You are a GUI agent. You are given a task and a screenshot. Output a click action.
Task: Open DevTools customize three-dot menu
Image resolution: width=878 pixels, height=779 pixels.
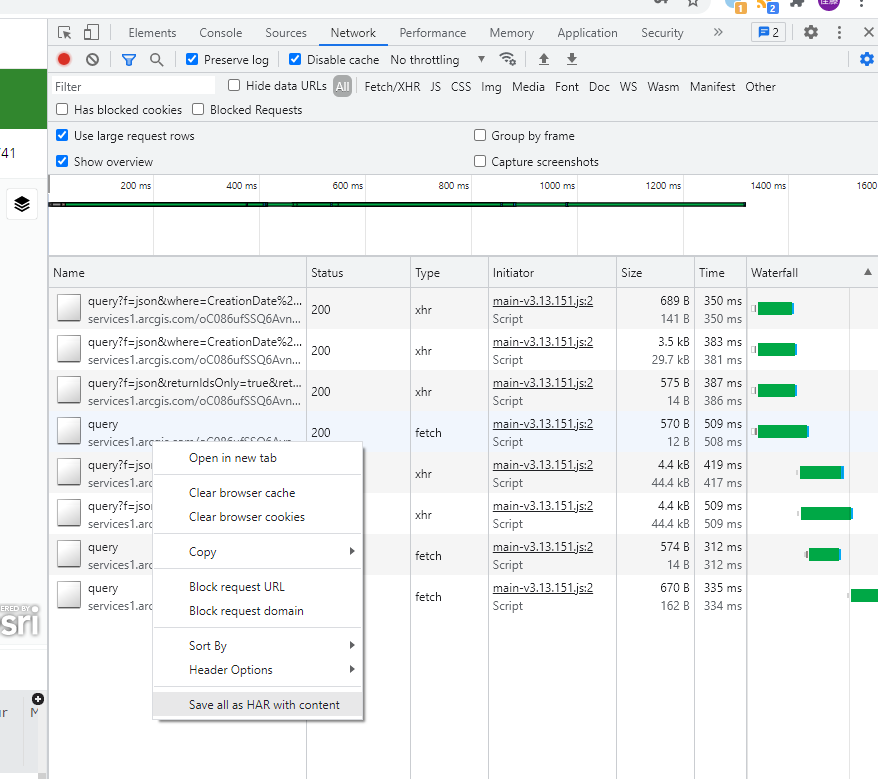click(x=839, y=32)
